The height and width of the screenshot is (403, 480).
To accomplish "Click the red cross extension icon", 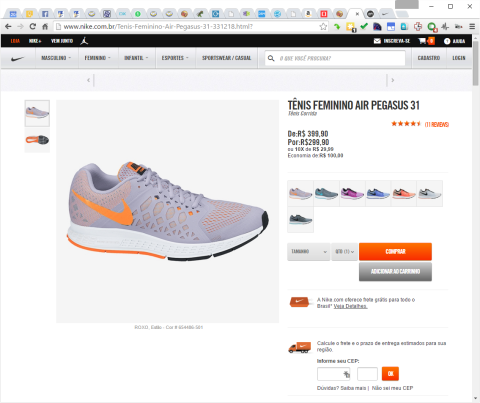I will 418,27.
